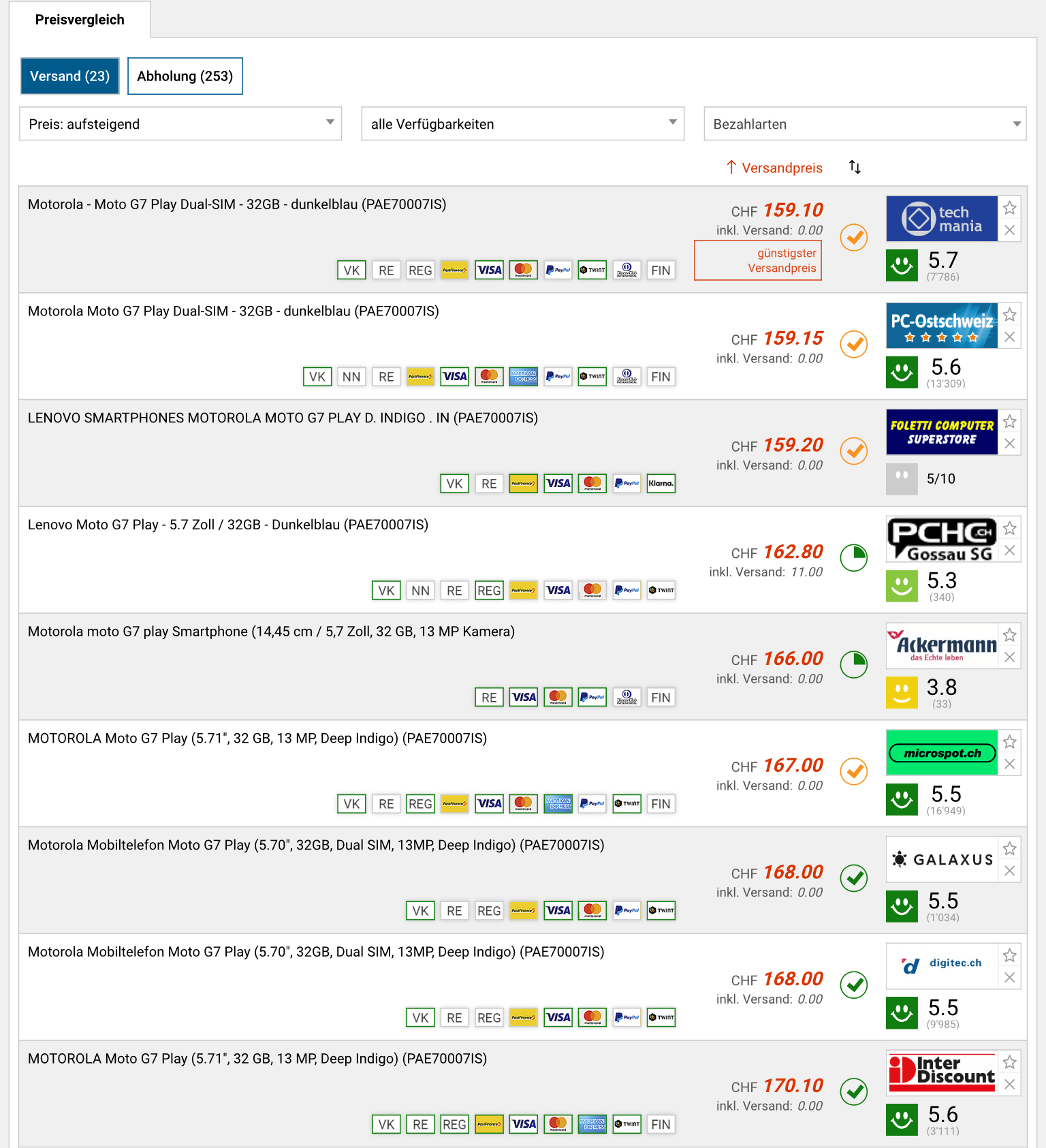Open the PC-Ostschweiz shop logo
This screenshot has width=1046, height=1148.
point(942,326)
